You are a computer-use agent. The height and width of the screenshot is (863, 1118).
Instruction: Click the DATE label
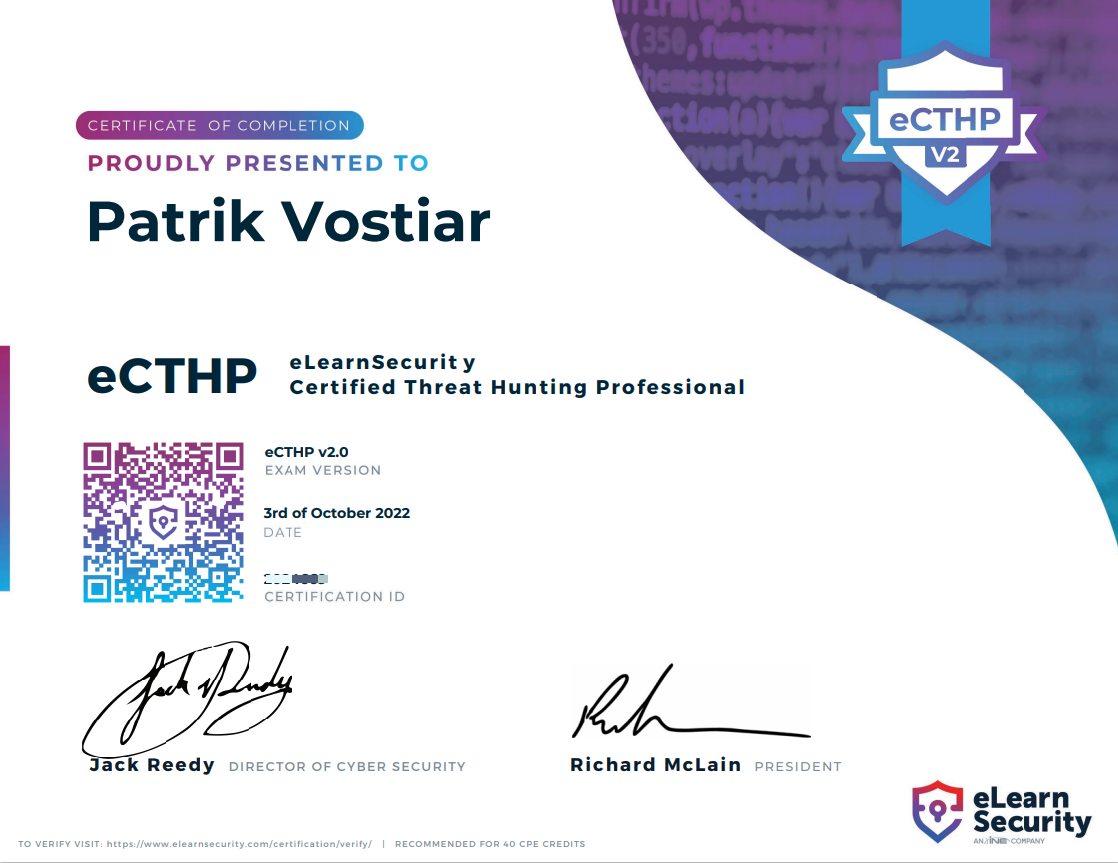[283, 533]
